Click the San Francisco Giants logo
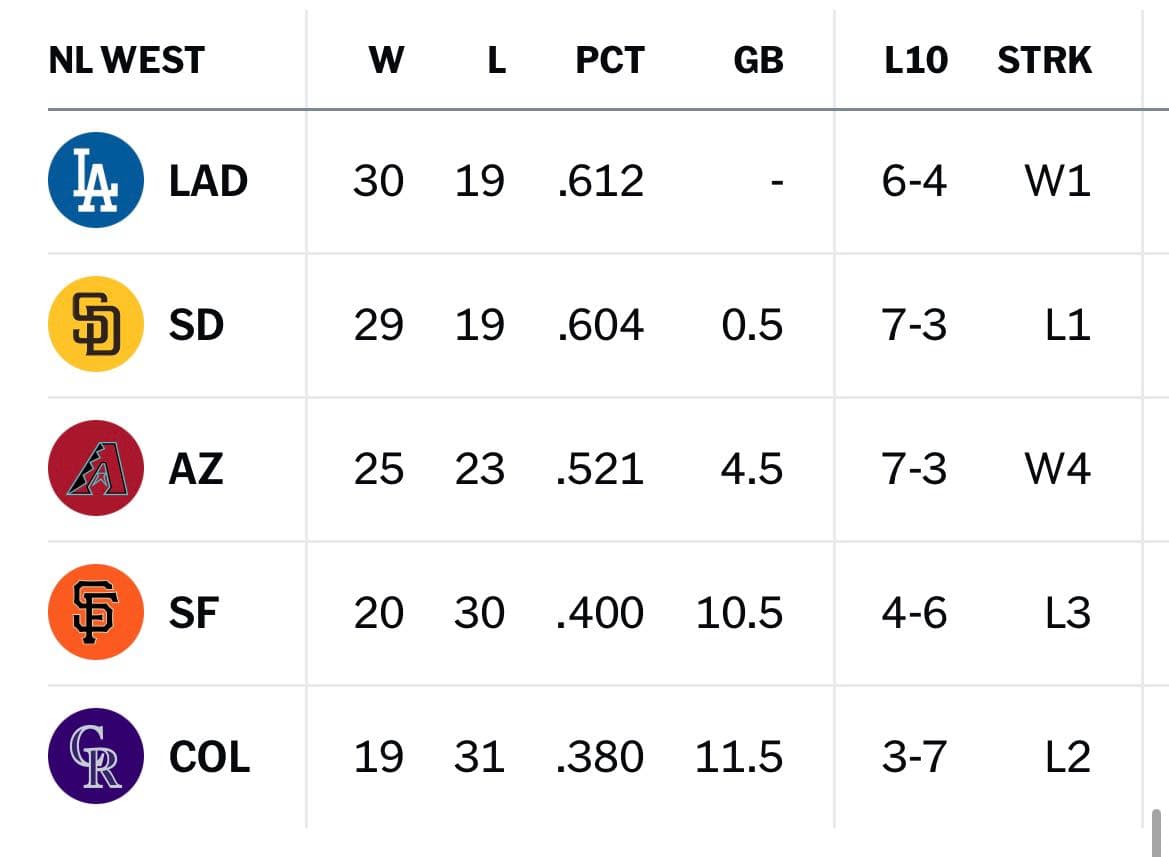The height and width of the screenshot is (857, 1169). click(x=95, y=612)
